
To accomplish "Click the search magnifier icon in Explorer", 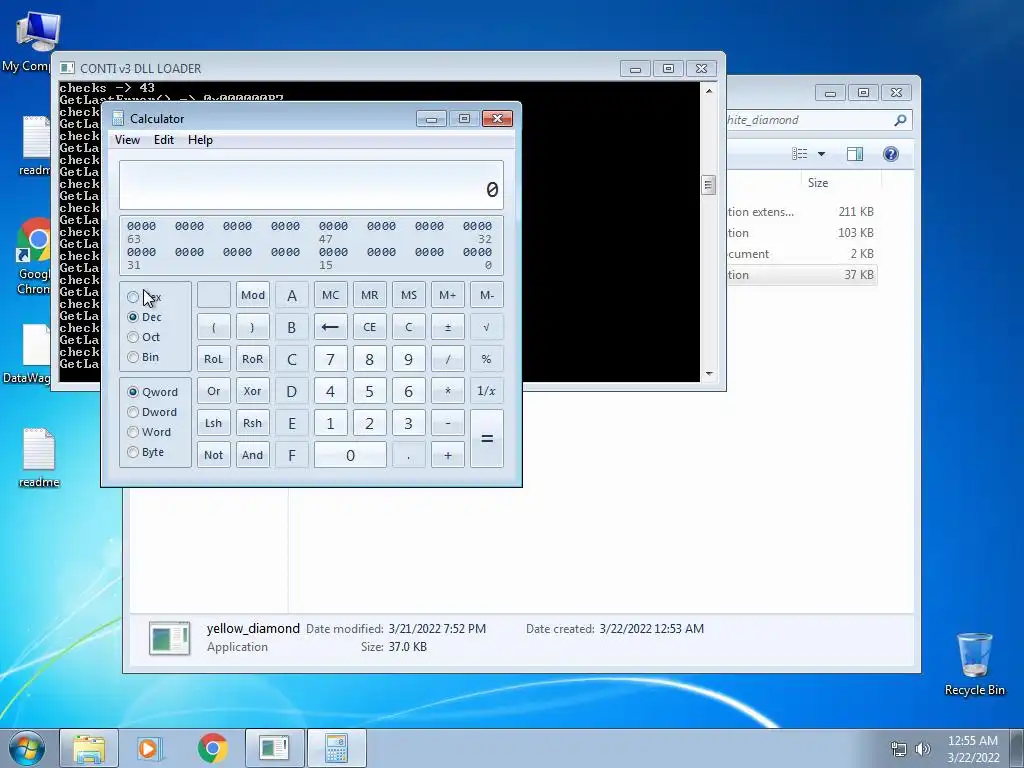I will 900,120.
